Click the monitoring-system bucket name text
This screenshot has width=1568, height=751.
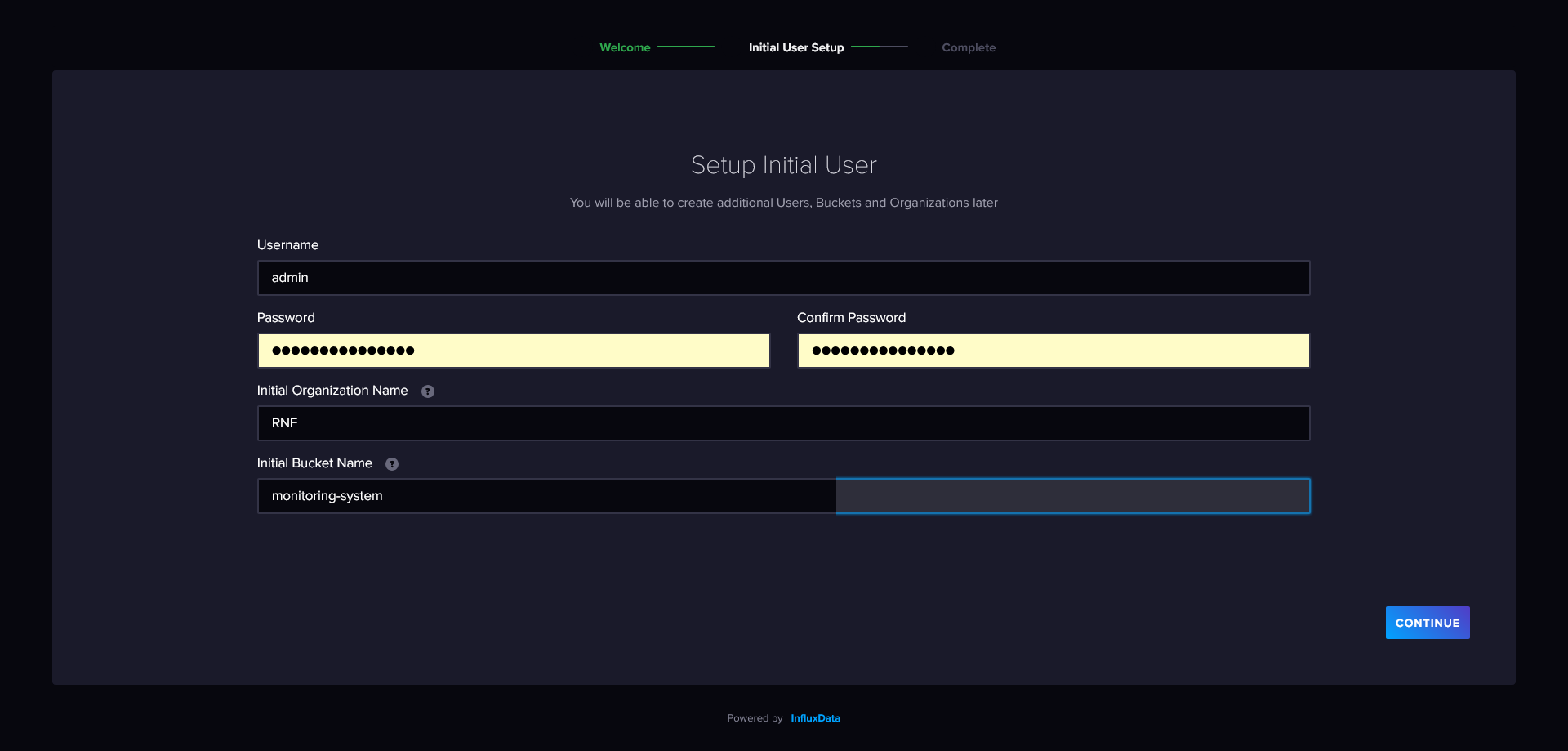(327, 496)
